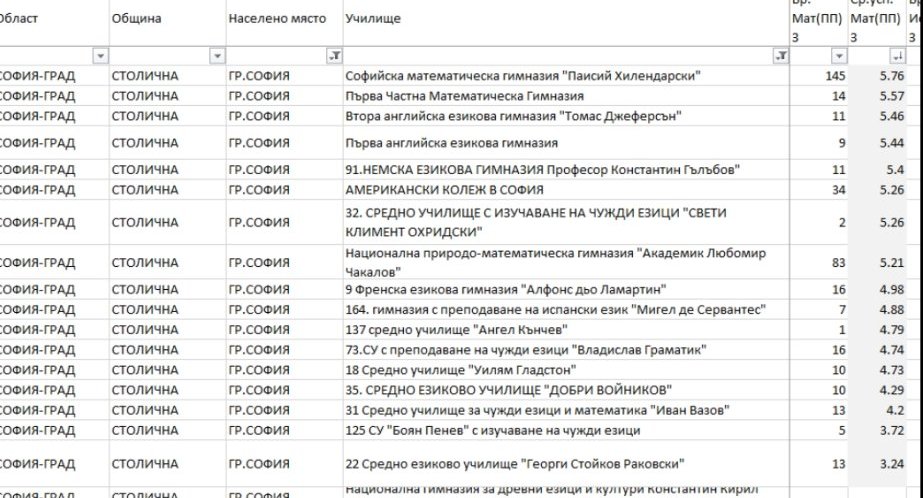Select cell 22 Средно езиково училище "Георги Стойков Раковски"
This screenshot has width=923, height=498.
(566, 464)
